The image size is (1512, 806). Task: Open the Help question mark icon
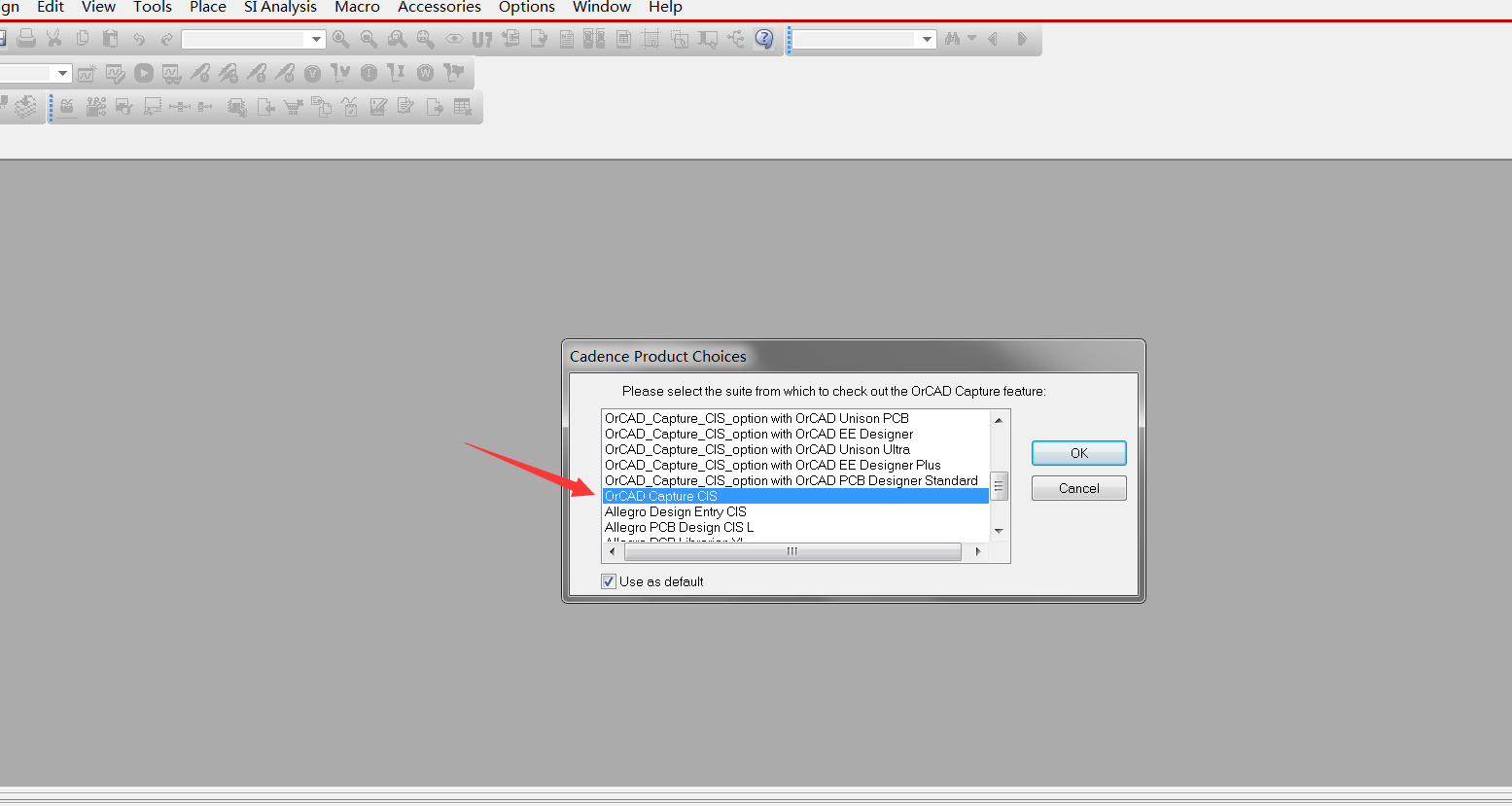pos(765,39)
